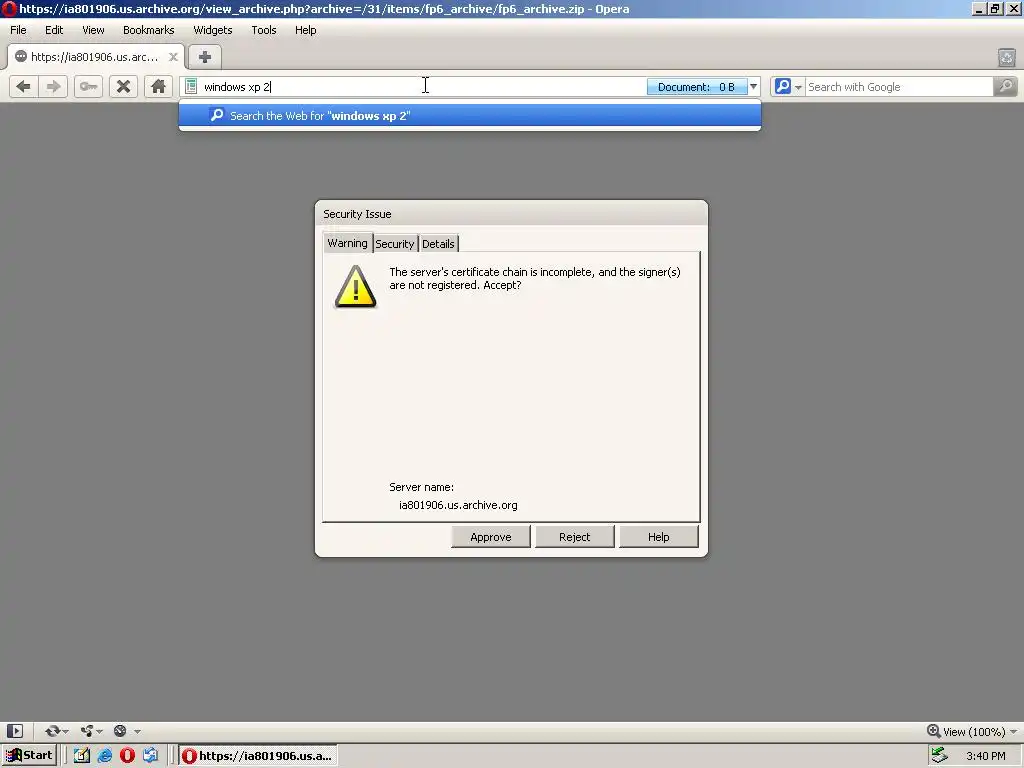Image resolution: width=1024 pixels, height=768 pixels.
Task: Open the Help menu
Action: [x=306, y=30]
